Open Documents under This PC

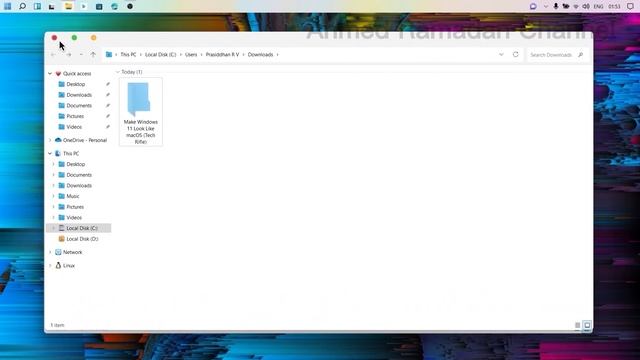(x=79, y=175)
